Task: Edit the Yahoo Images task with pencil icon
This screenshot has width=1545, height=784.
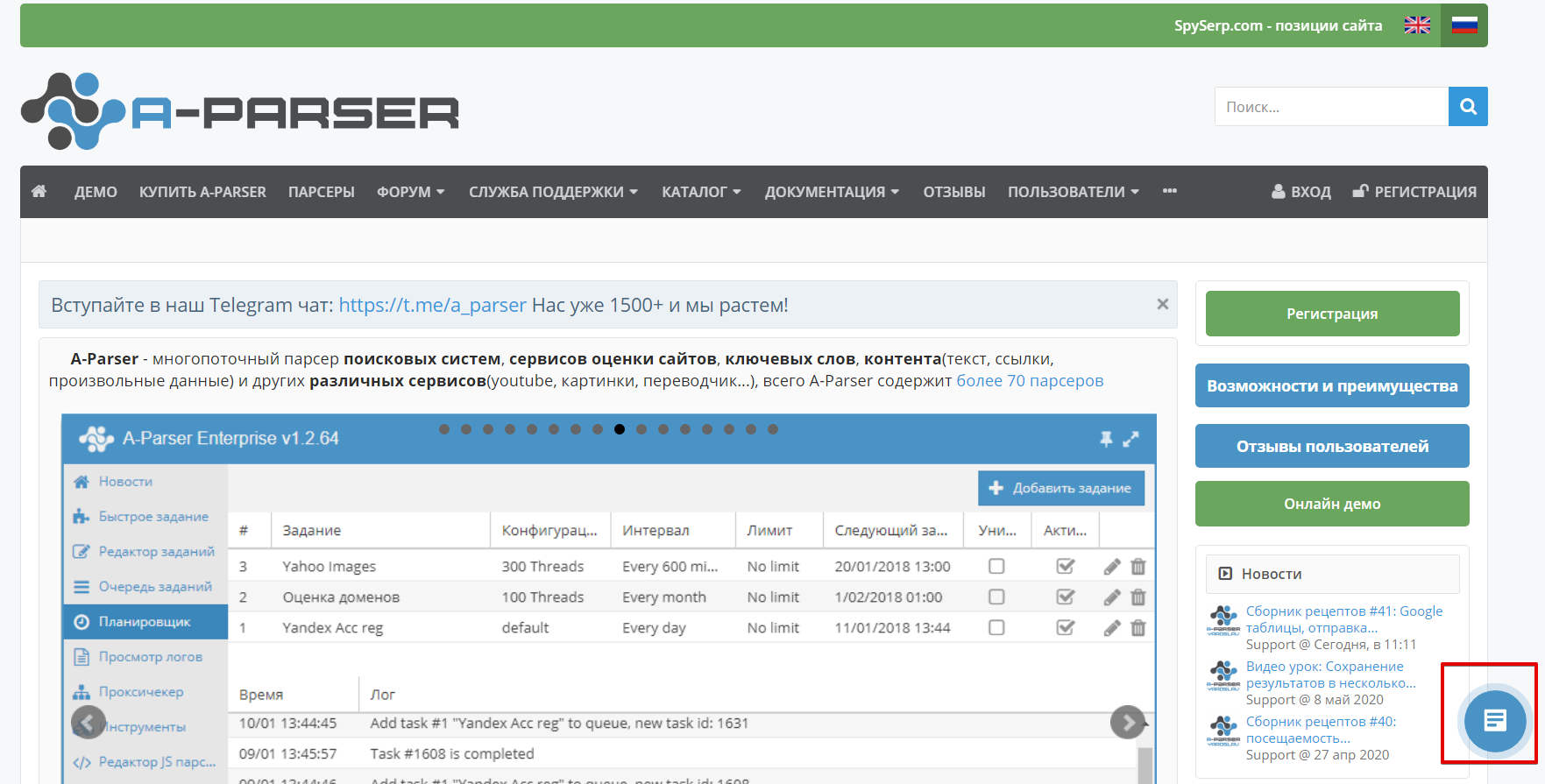Action: point(1112,567)
